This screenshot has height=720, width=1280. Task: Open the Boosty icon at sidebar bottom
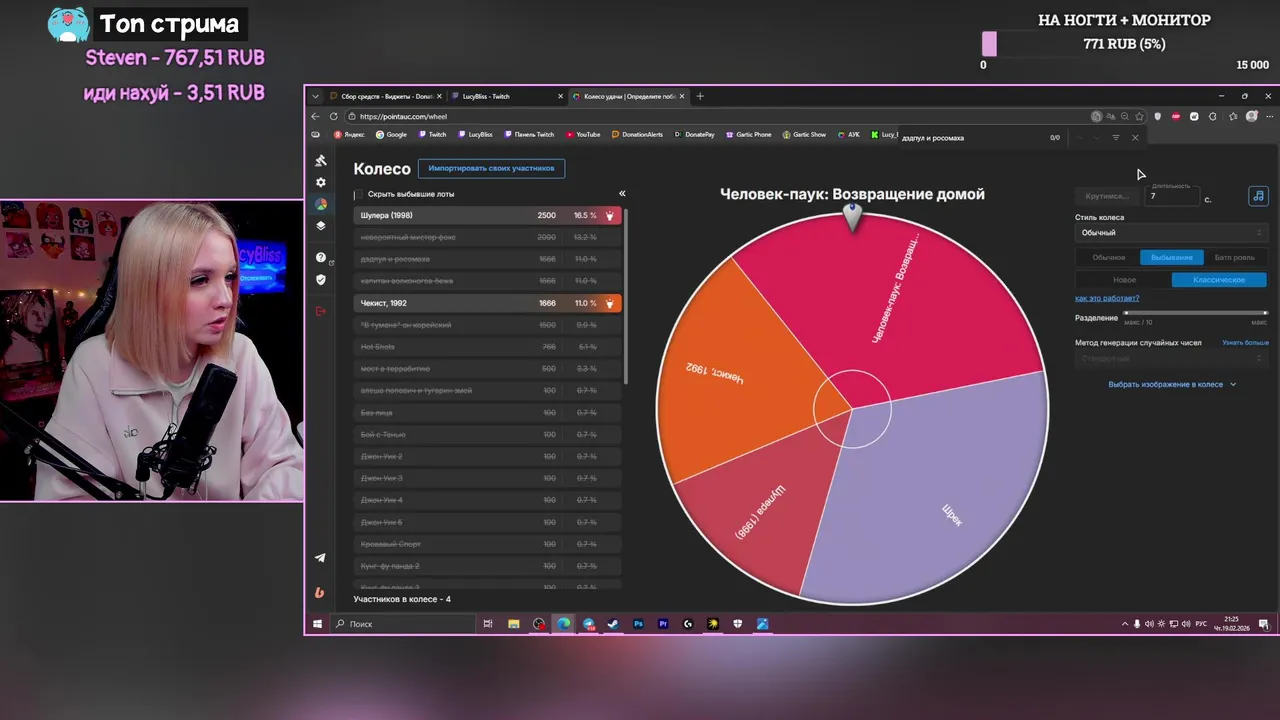pos(320,592)
